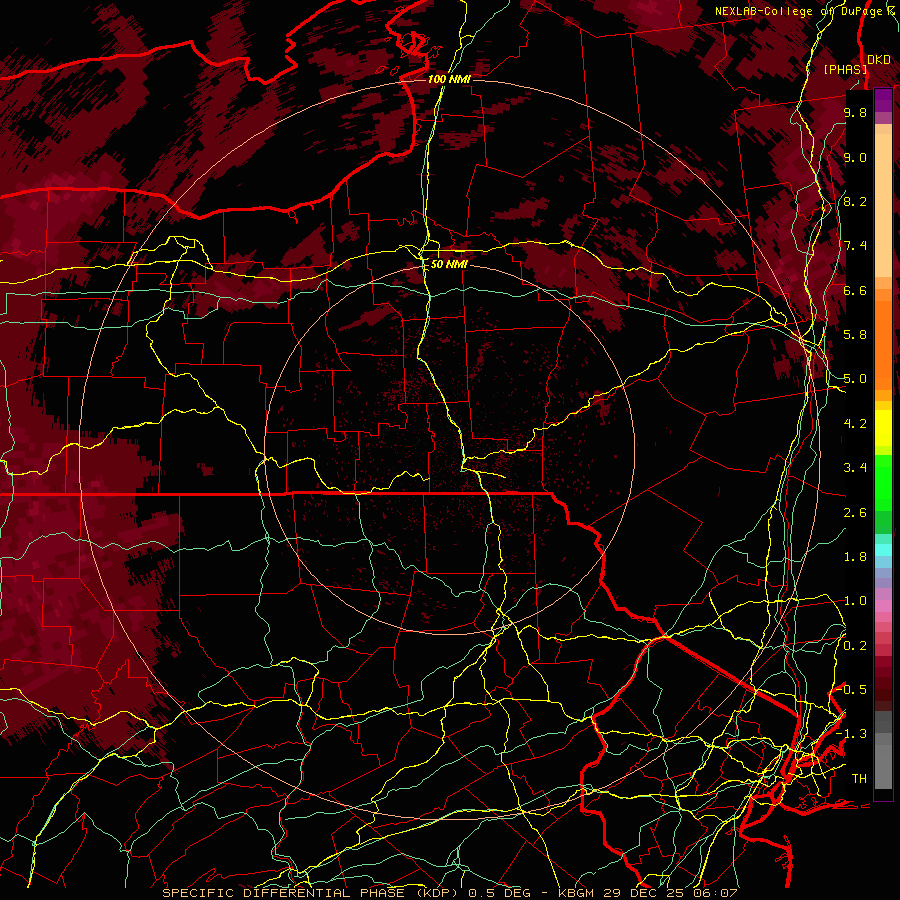Click the 7.4 scale label
This screenshot has height=900, width=900.
[x=855, y=246]
